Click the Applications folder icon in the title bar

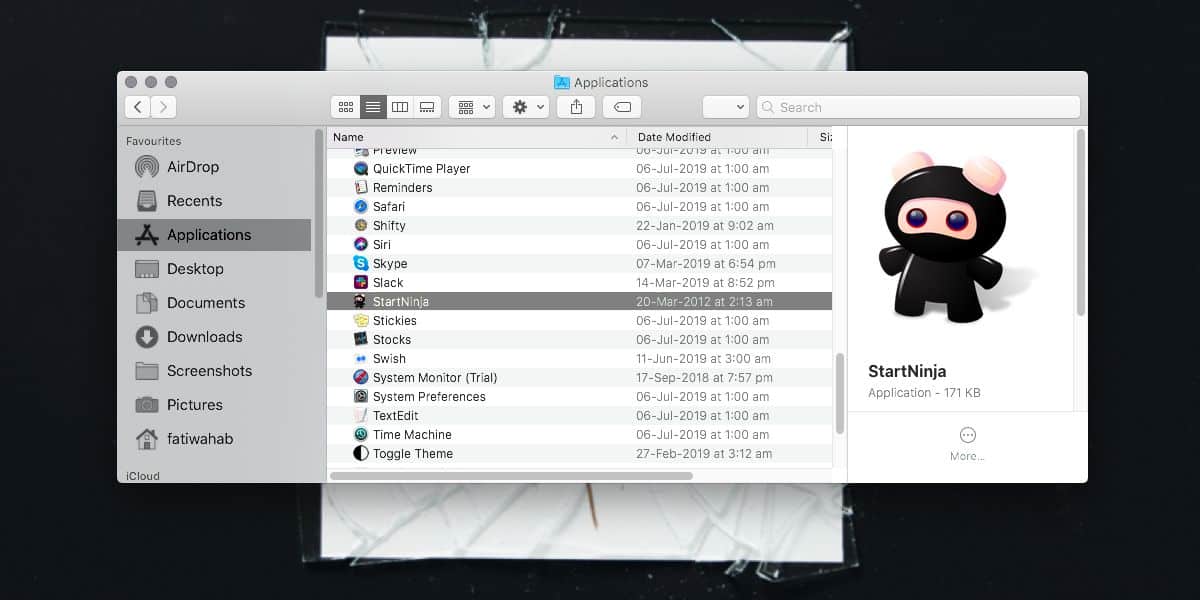coord(562,83)
